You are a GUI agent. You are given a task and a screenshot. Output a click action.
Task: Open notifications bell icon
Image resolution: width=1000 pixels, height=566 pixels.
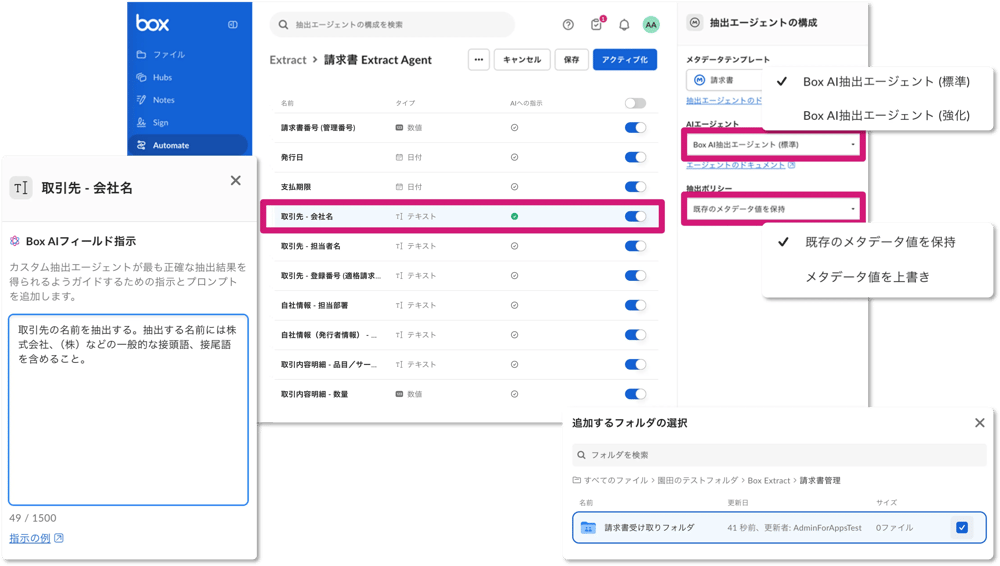click(624, 25)
